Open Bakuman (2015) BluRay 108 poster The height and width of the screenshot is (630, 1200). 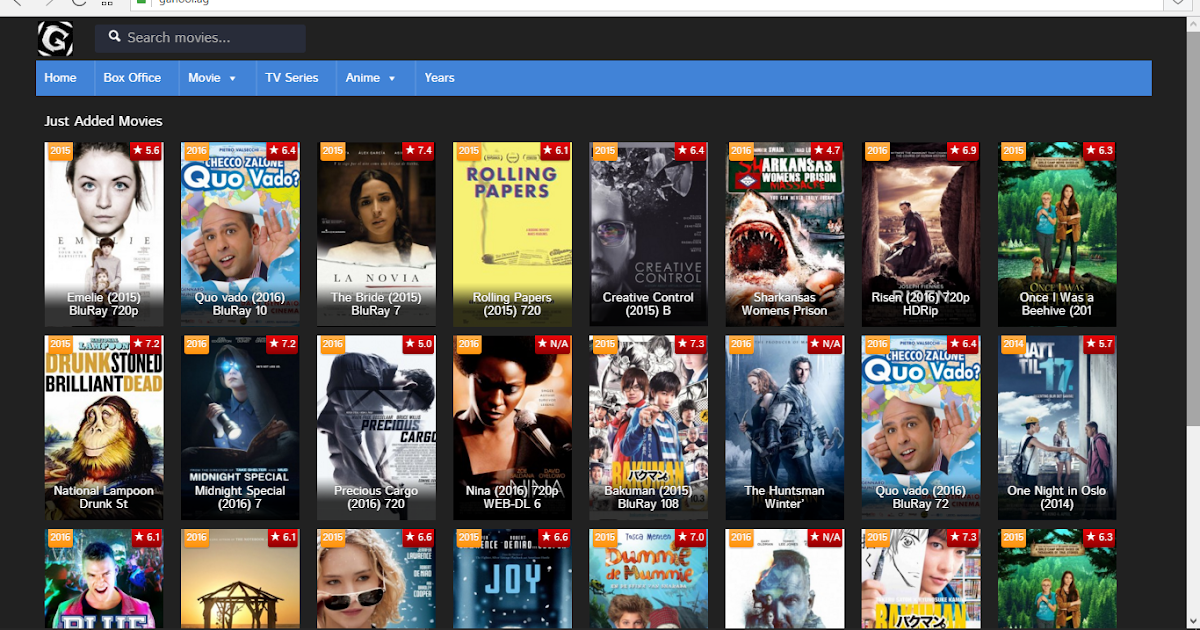click(x=648, y=427)
